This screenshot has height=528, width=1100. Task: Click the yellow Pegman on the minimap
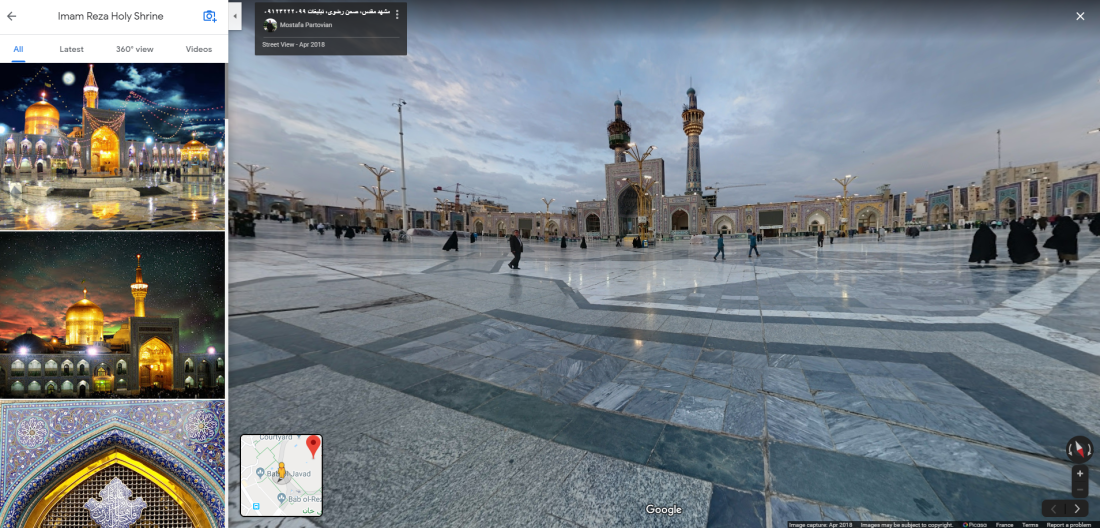pos(281,473)
